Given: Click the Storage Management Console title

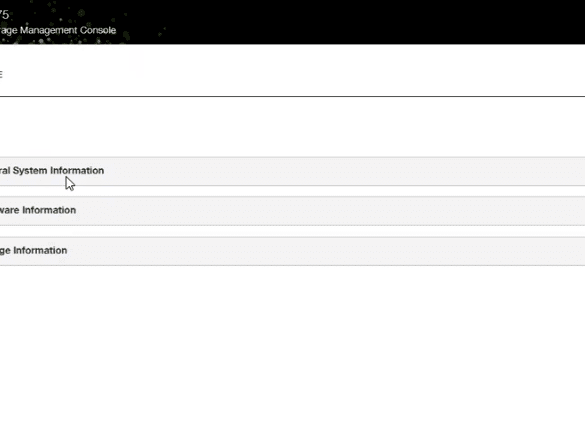Looking at the screenshot, I should click(x=58, y=30).
